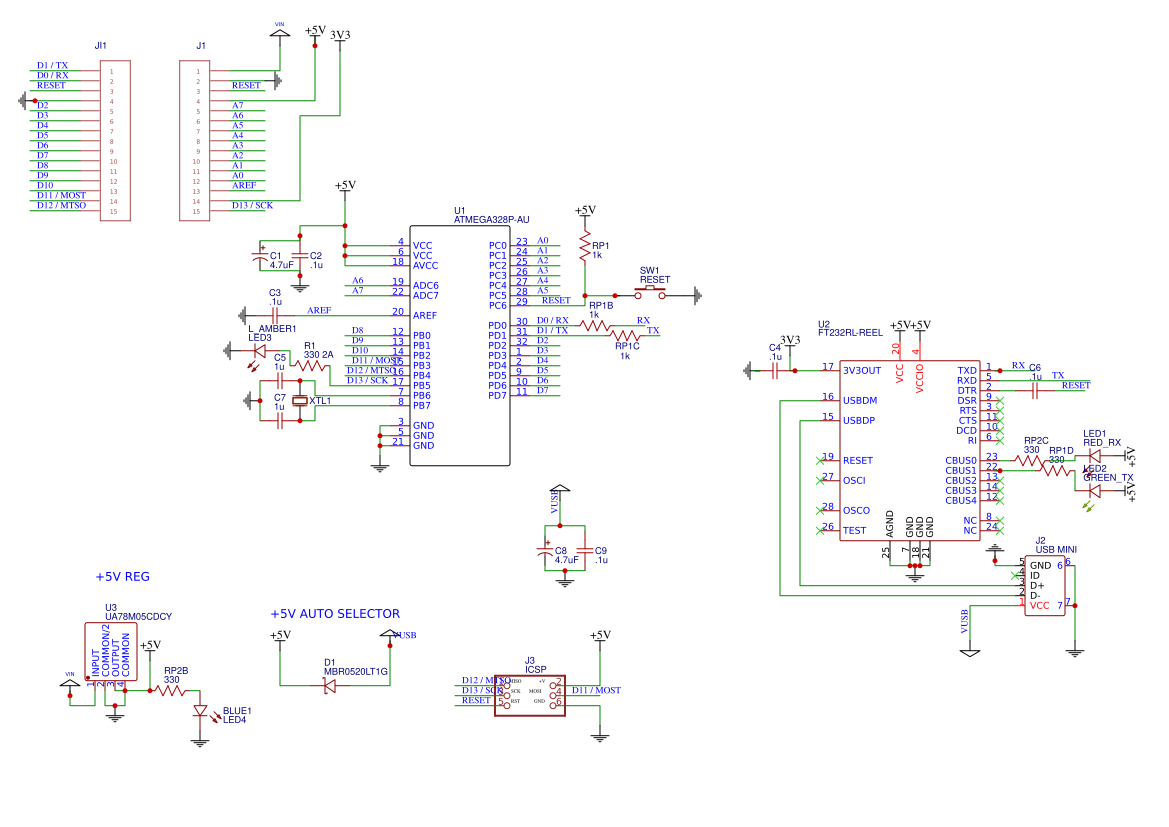The image size is (1169, 827).
Task: Click the J2 USB MINI connector
Action: tap(1044, 586)
